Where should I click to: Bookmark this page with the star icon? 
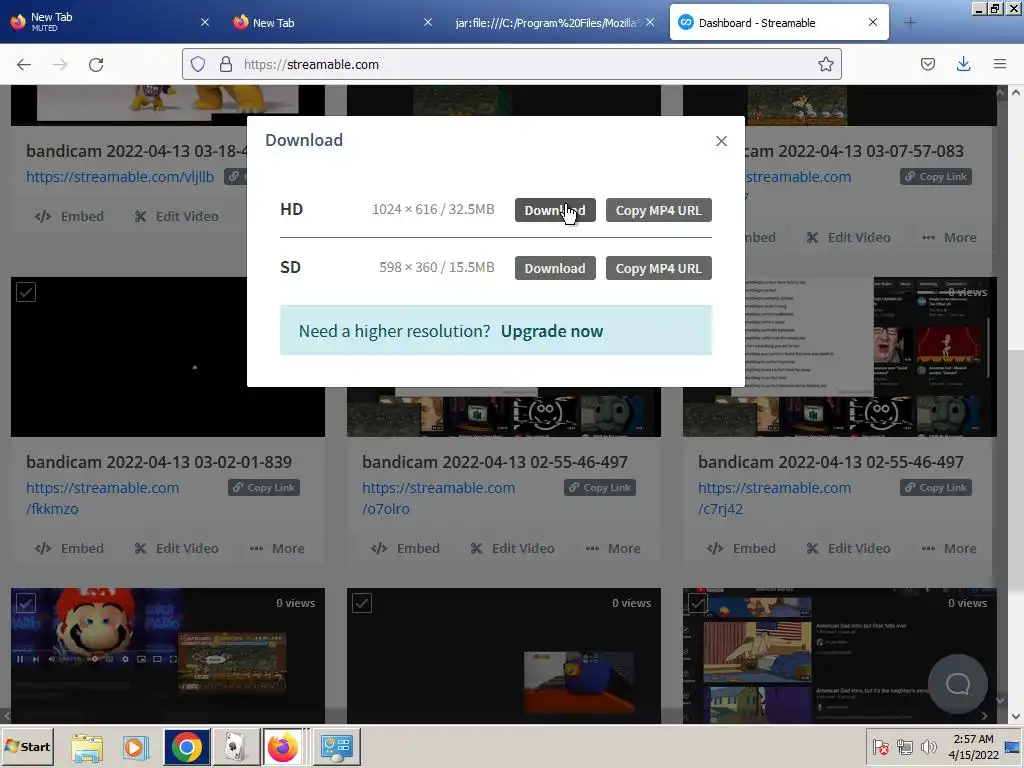point(825,64)
